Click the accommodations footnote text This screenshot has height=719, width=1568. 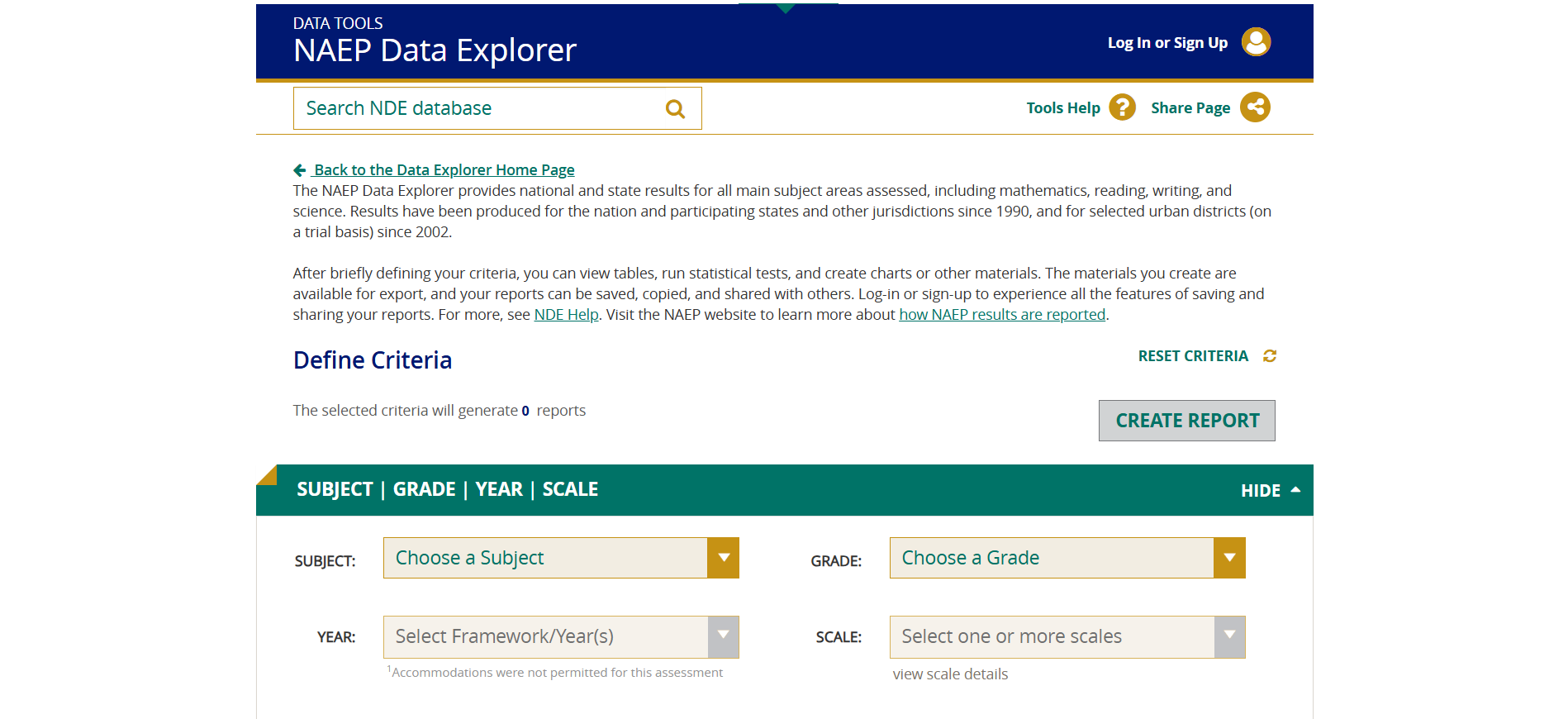click(555, 673)
